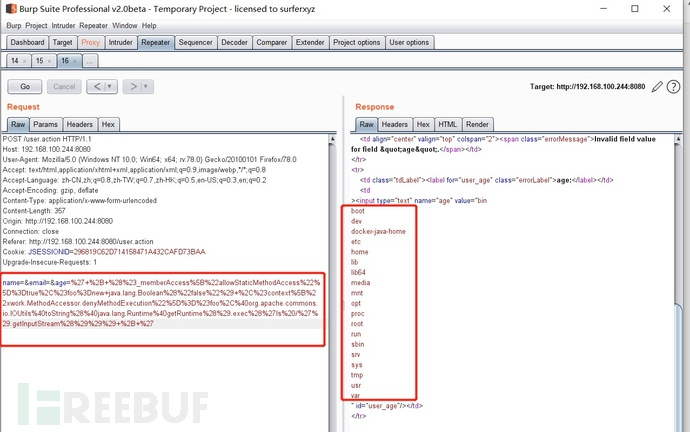This screenshot has height=432, width=690.
Task: Open the Intruder menu
Action: pos(63,26)
